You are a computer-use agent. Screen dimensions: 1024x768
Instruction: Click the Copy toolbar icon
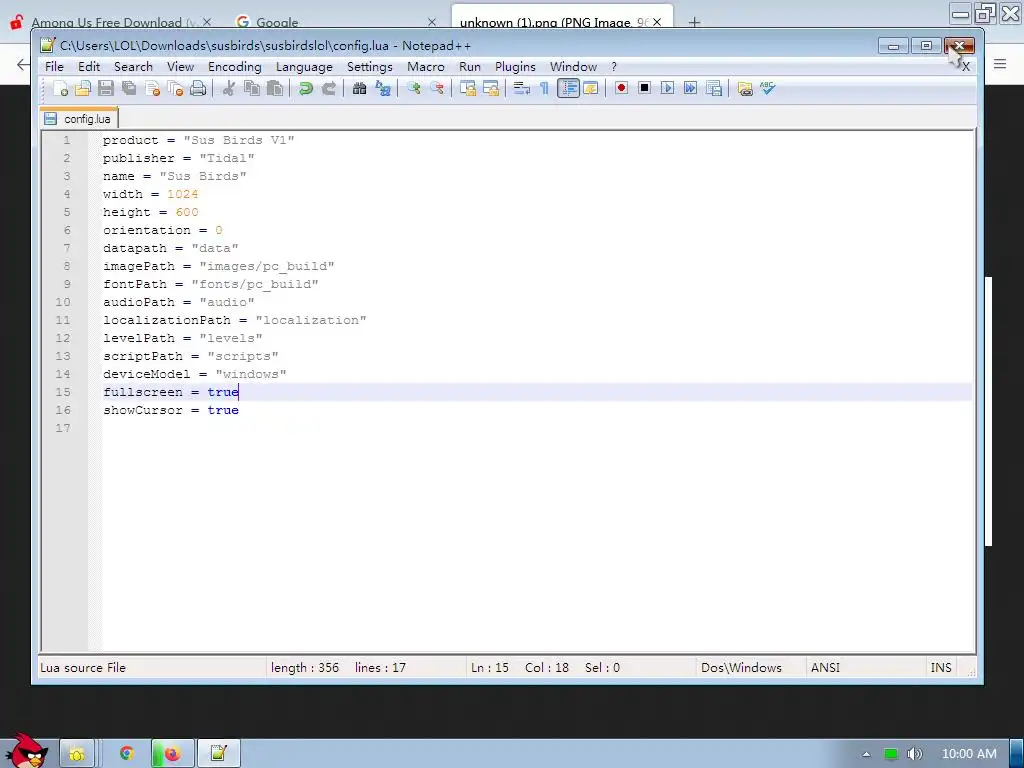251,88
